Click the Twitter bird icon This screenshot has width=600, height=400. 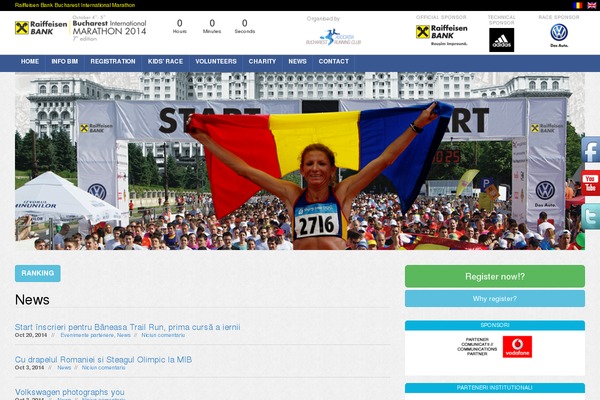pyautogui.click(x=590, y=217)
